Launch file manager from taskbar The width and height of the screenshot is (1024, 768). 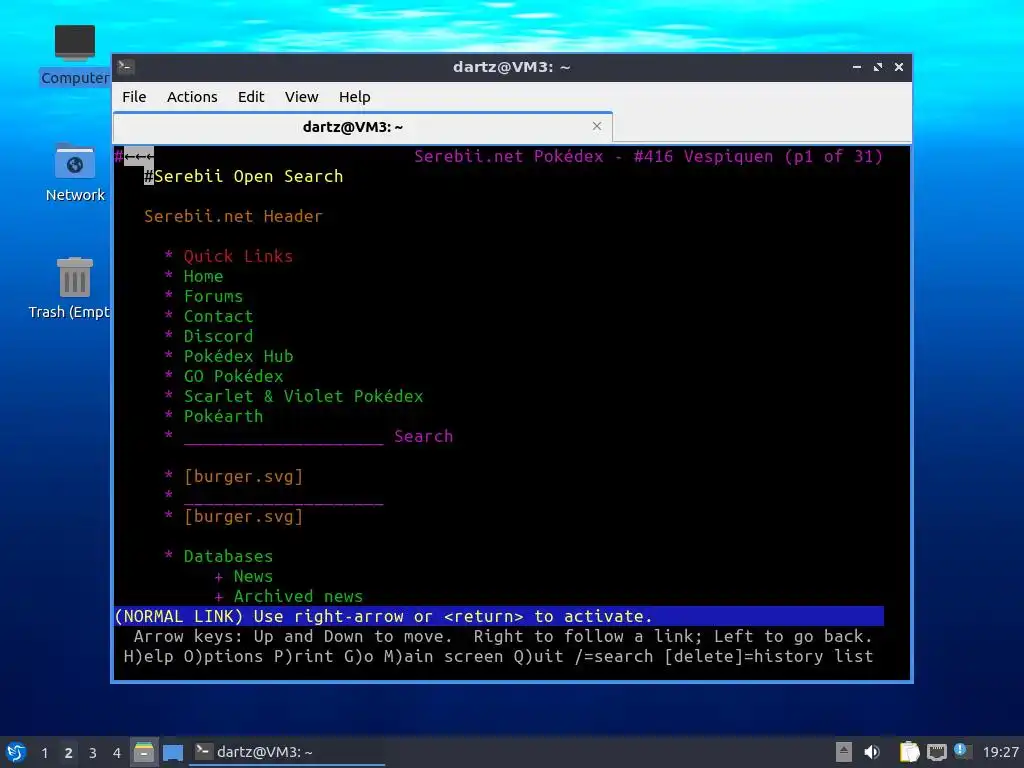click(x=144, y=752)
